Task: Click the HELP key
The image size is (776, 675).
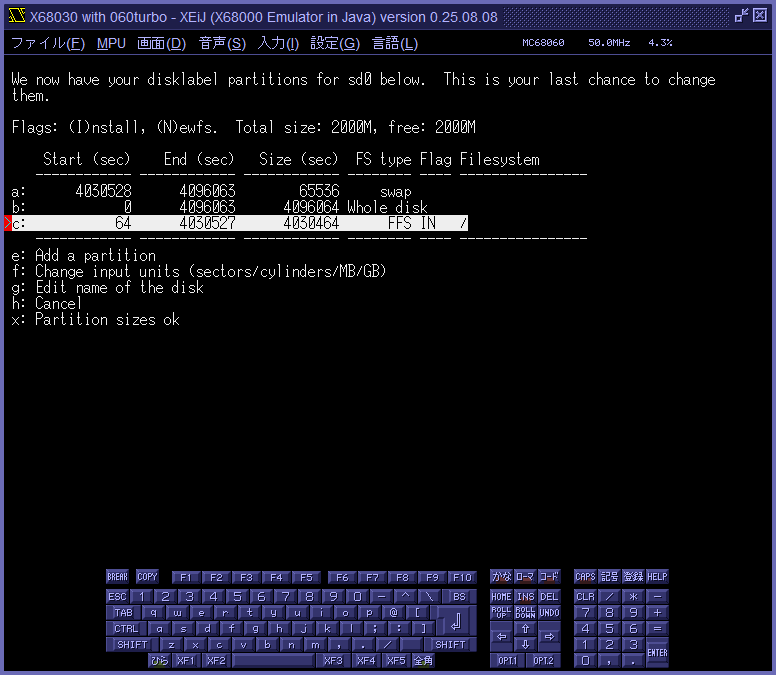Action: pyautogui.click(x=657, y=577)
